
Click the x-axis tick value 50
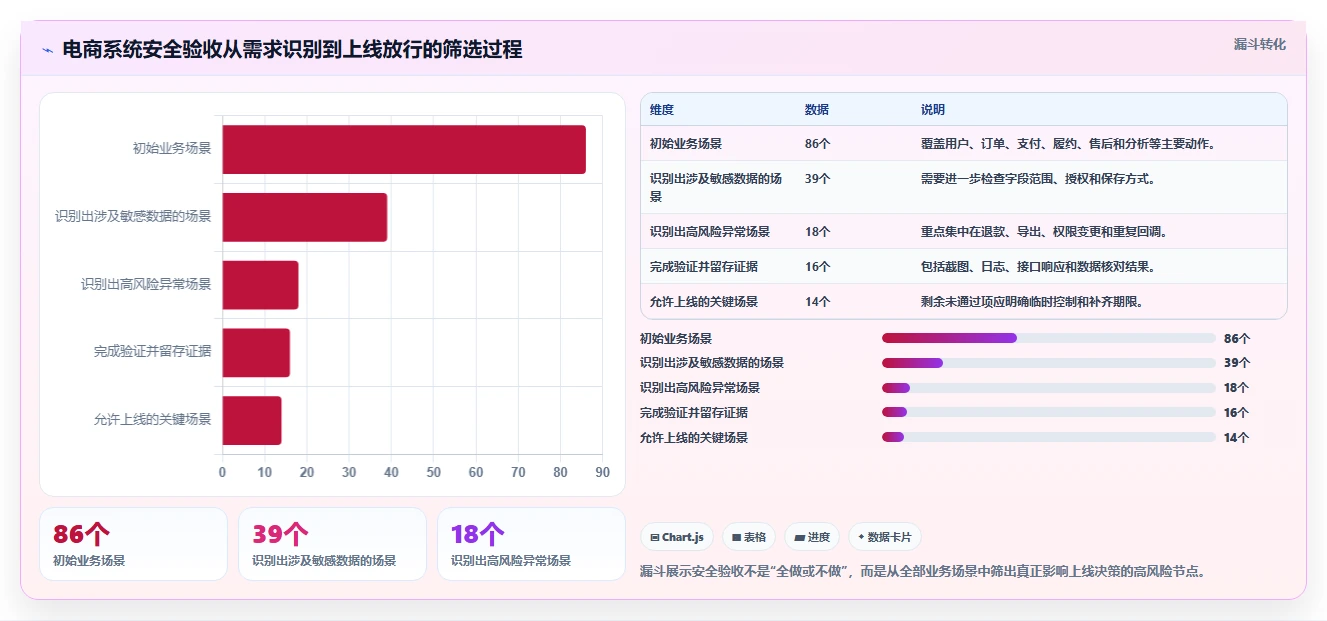pyautogui.click(x=433, y=472)
